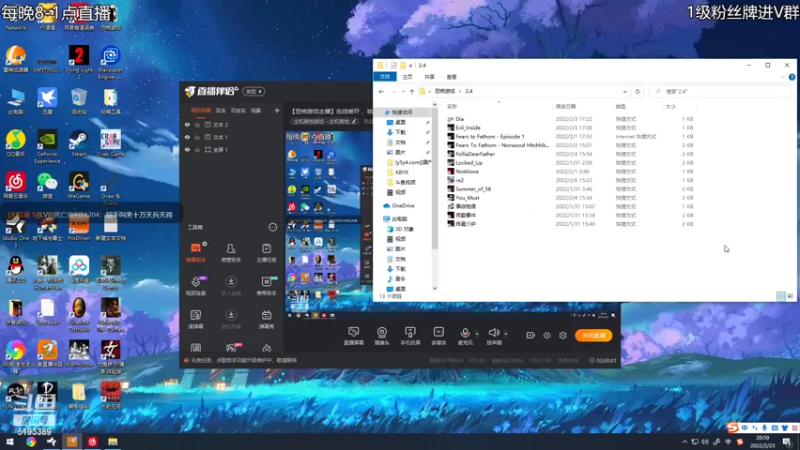Open the screen capture source tool
This screenshot has width=800, height=450.
coord(354,336)
